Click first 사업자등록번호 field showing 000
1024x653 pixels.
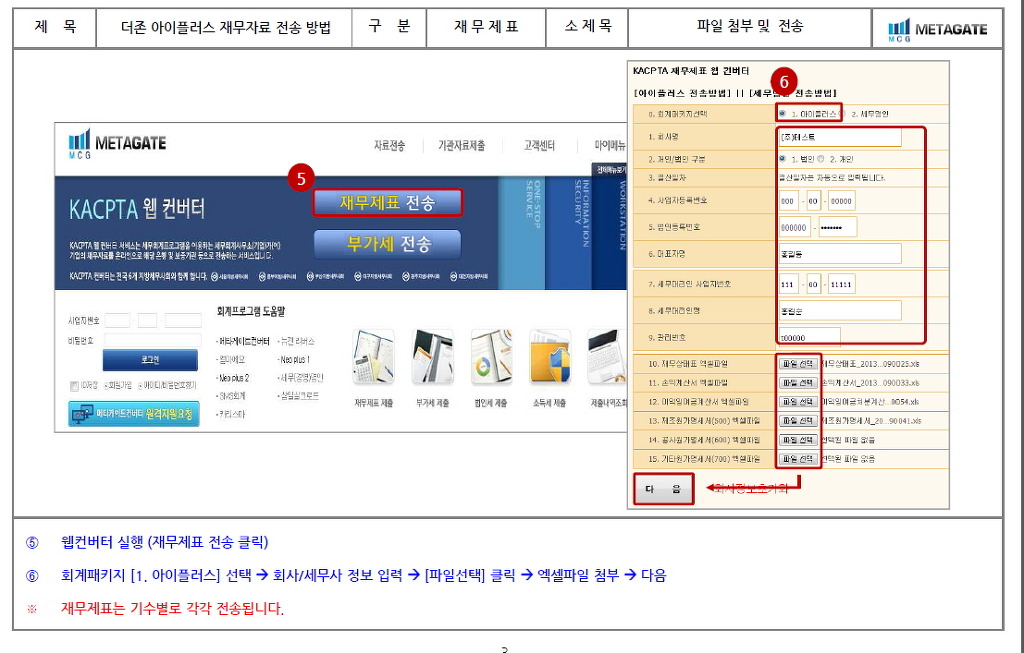pos(788,200)
